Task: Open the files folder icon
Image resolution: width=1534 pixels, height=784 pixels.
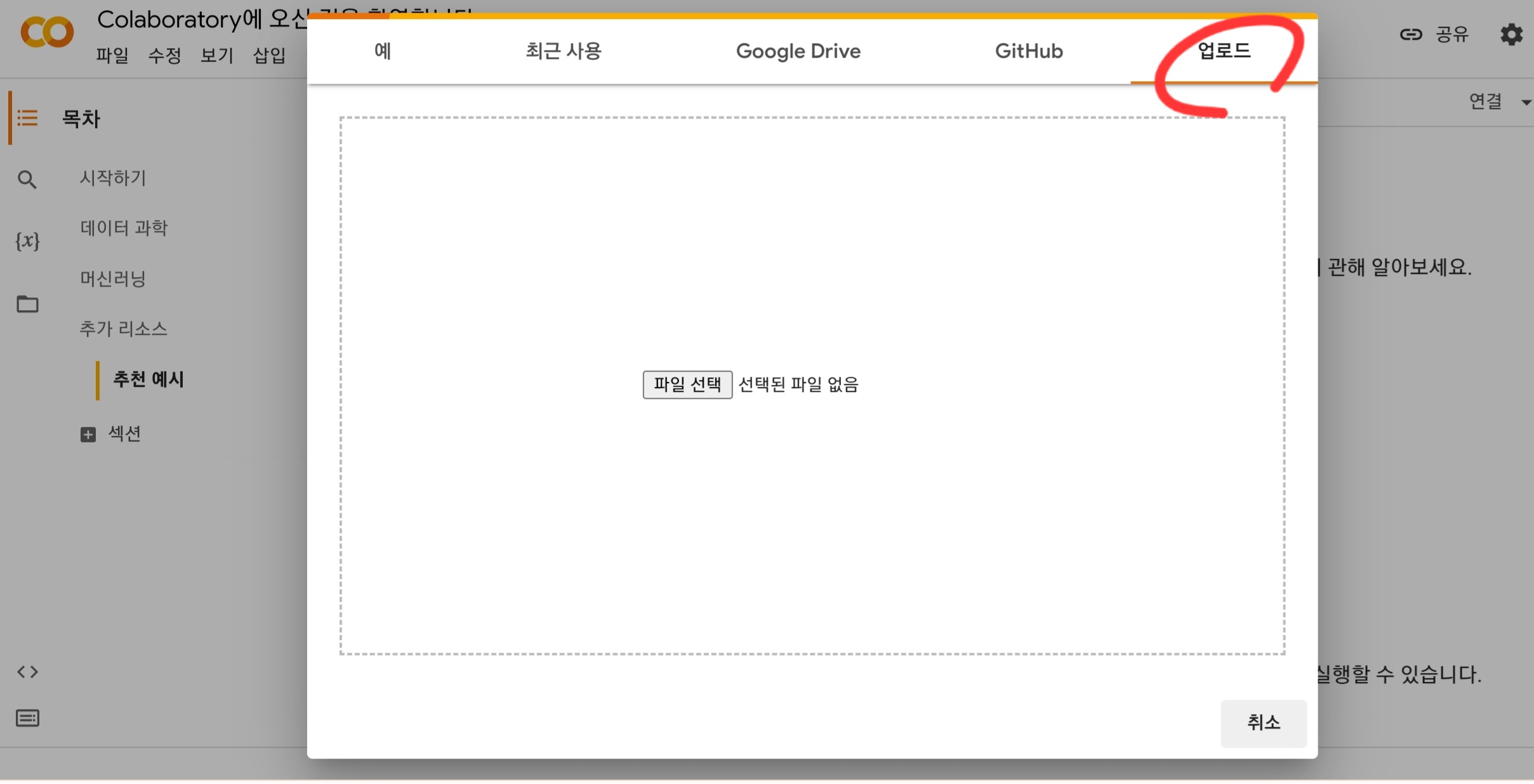Action: pos(27,304)
